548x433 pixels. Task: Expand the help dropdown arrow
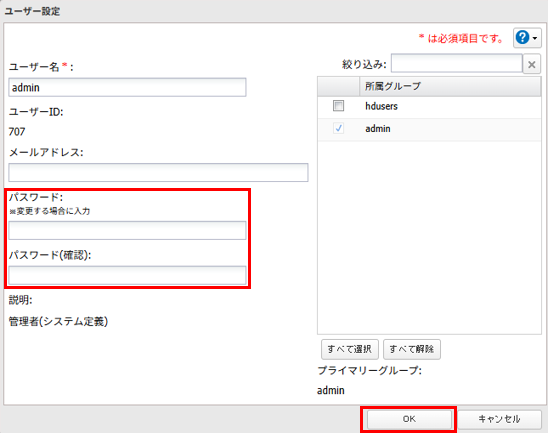click(x=535, y=38)
